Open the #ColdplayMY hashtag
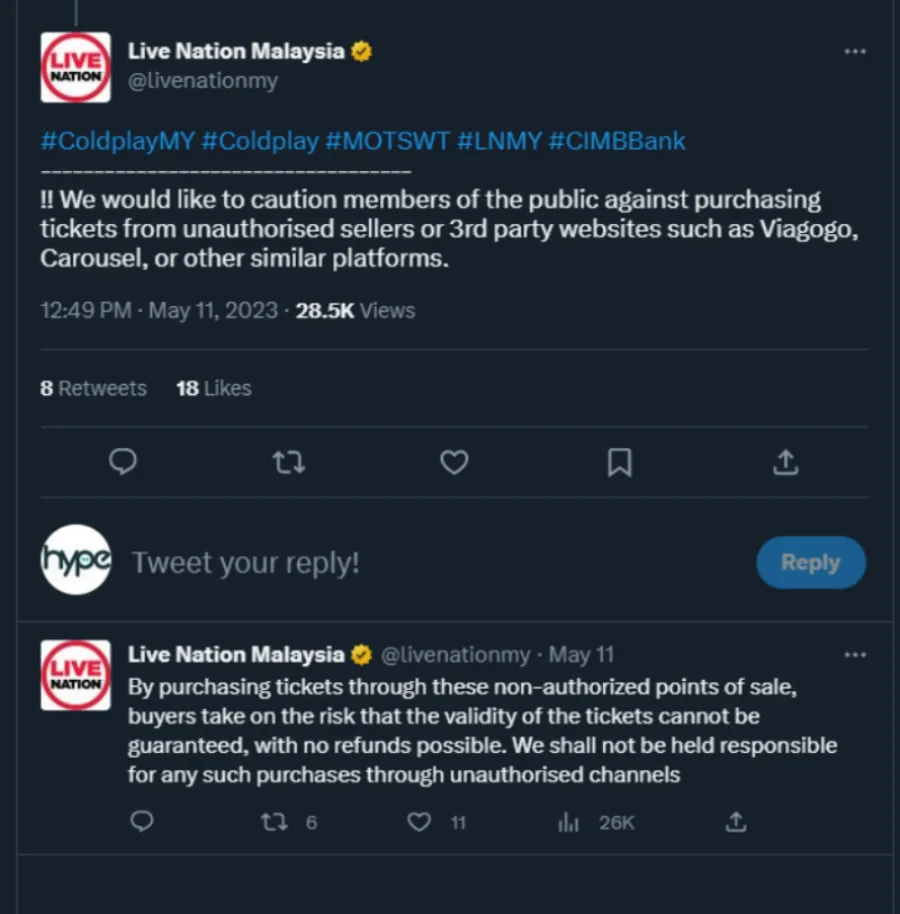Image resolution: width=900 pixels, height=914 pixels. point(117,141)
